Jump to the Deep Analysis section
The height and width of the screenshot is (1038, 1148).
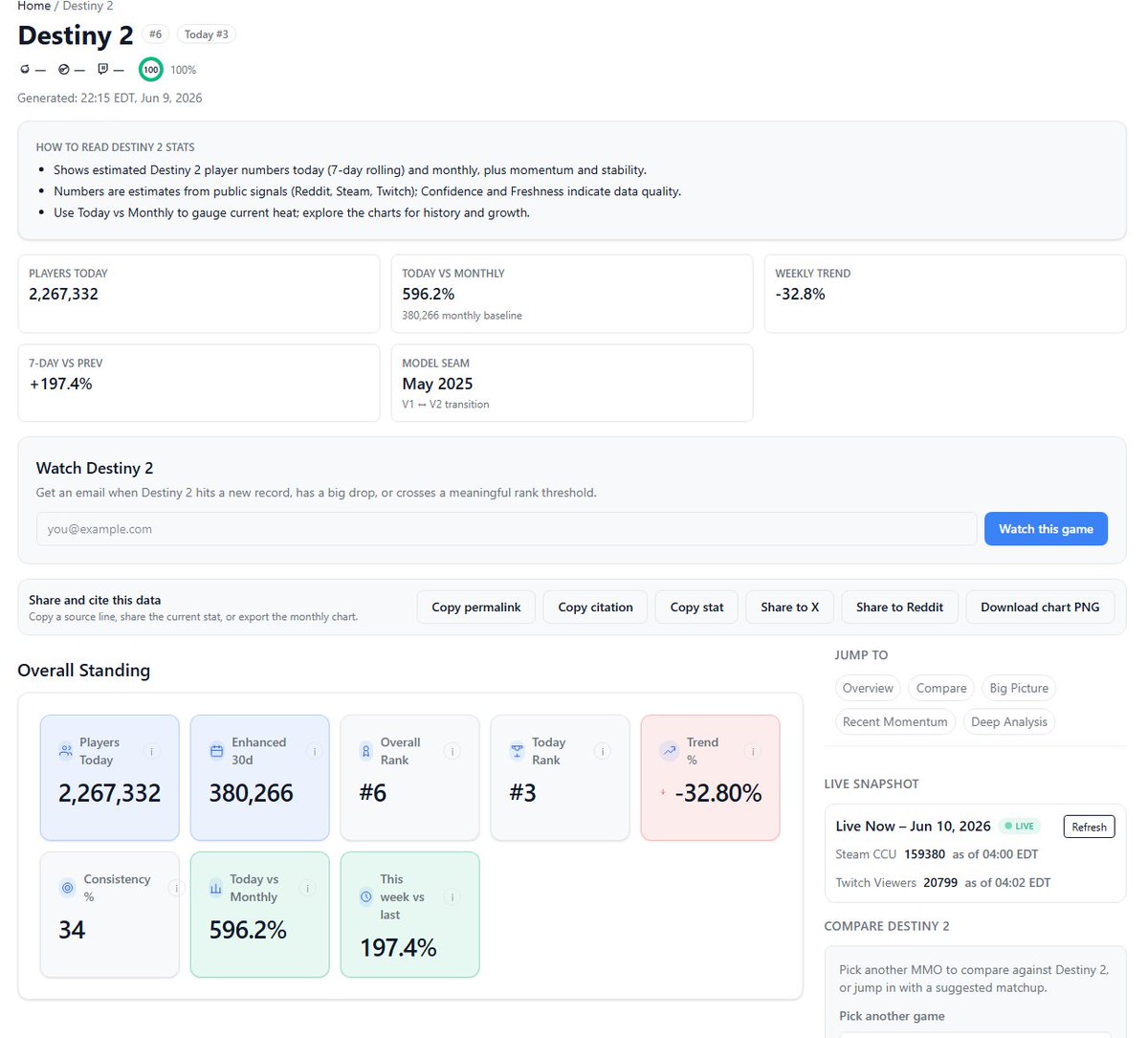(1009, 722)
